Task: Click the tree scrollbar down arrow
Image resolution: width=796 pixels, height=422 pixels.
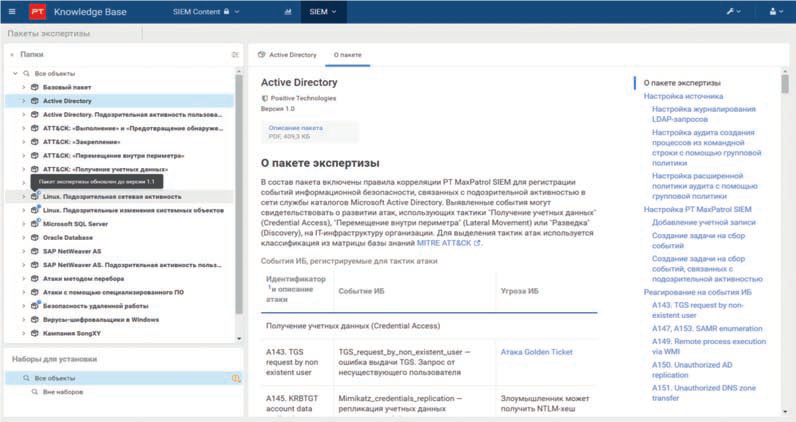Action: [x=239, y=339]
